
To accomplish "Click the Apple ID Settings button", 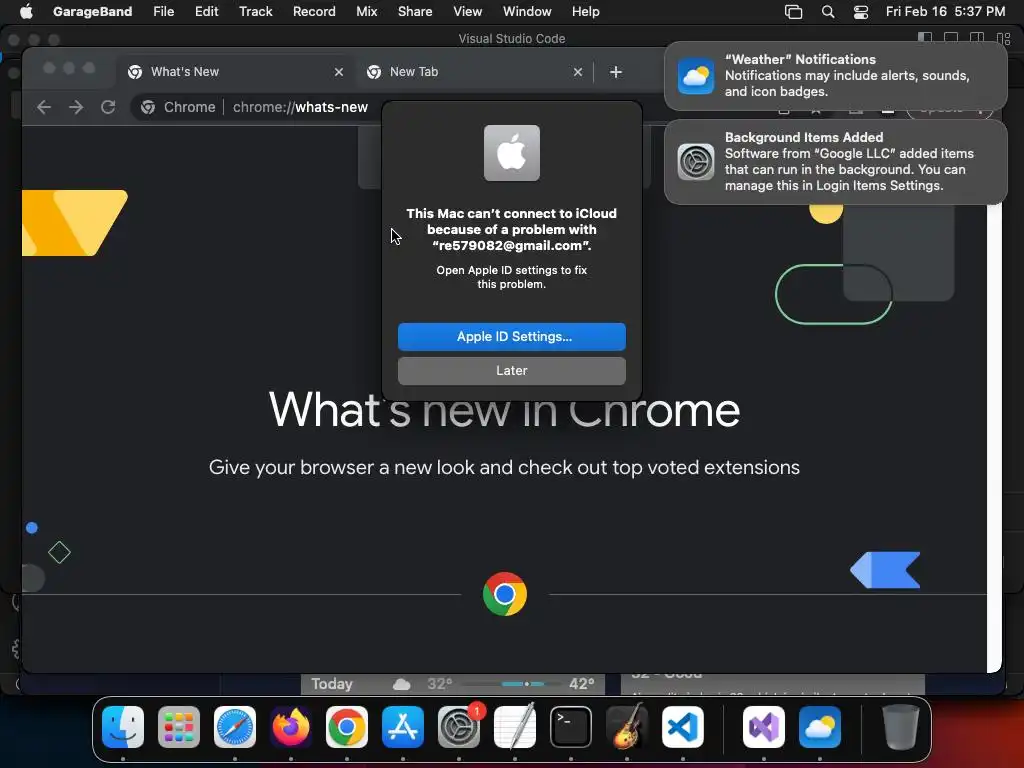I will pos(511,336).
